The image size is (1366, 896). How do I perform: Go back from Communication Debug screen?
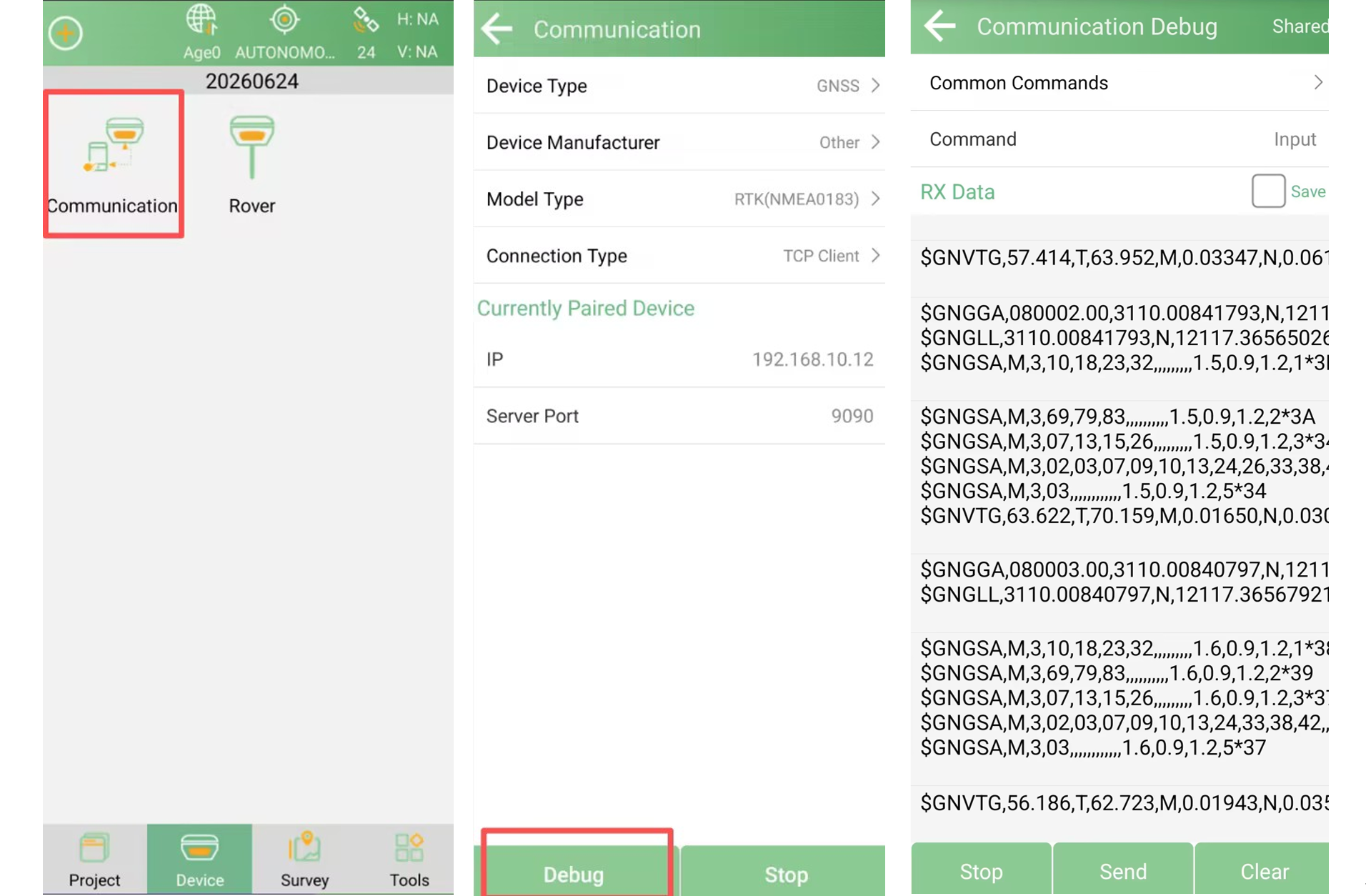939,26
